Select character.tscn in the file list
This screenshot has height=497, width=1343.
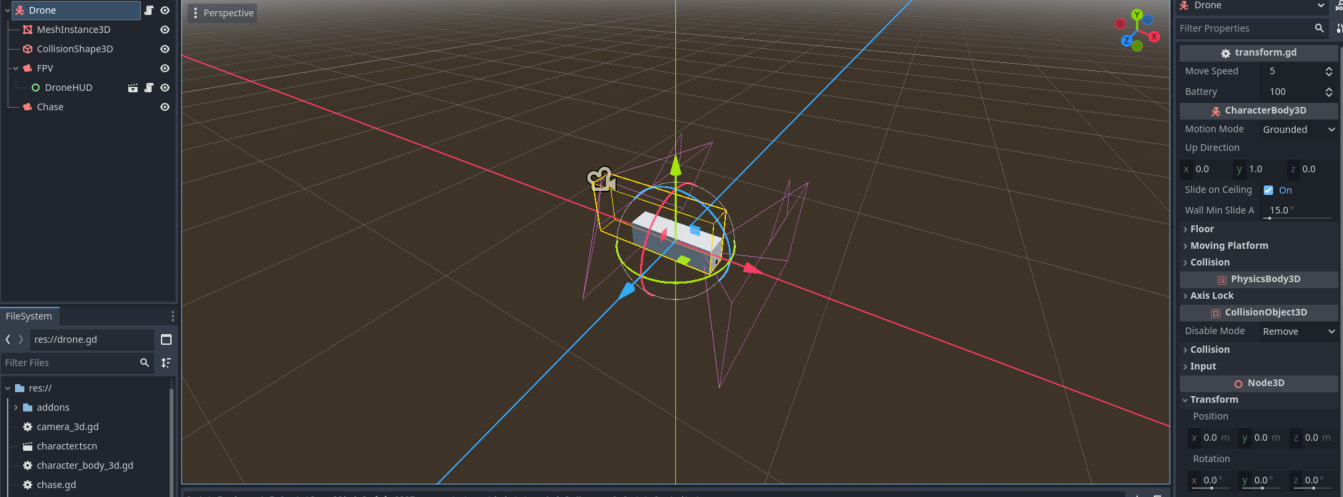(x=66, y=446)
